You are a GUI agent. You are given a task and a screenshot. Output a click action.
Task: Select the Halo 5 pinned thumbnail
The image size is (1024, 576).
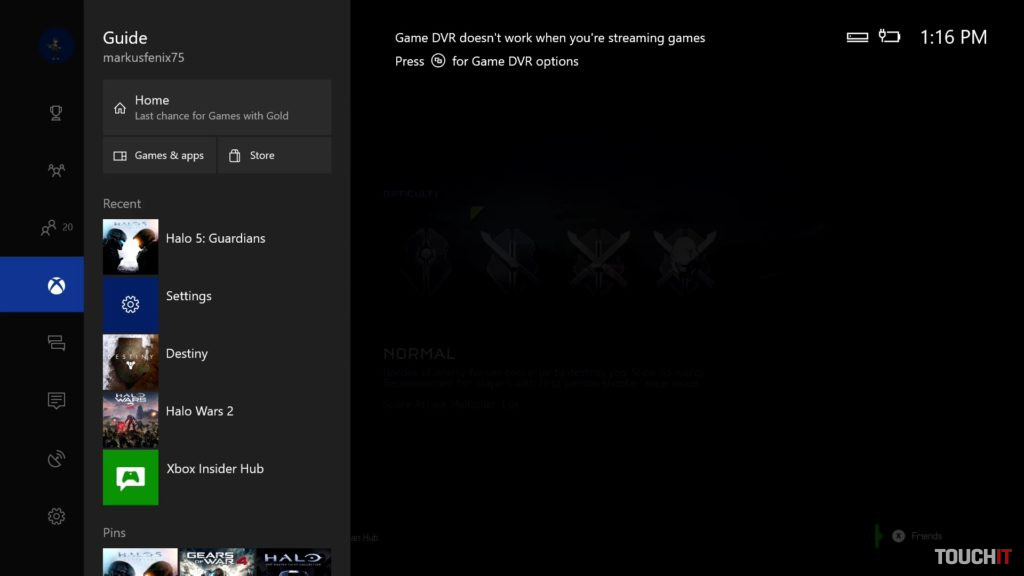[x=140, y=562]
